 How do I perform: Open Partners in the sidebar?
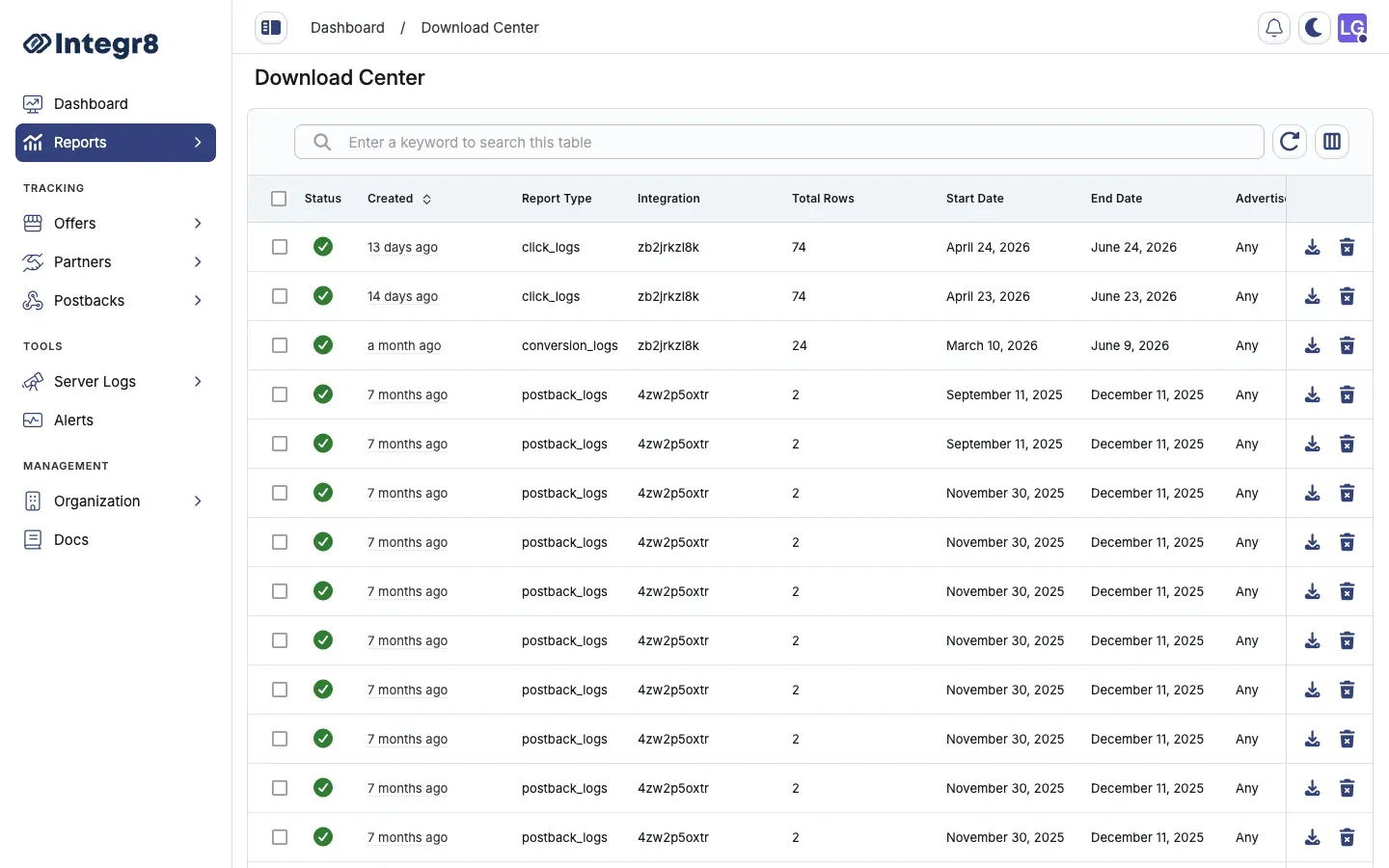116,261
